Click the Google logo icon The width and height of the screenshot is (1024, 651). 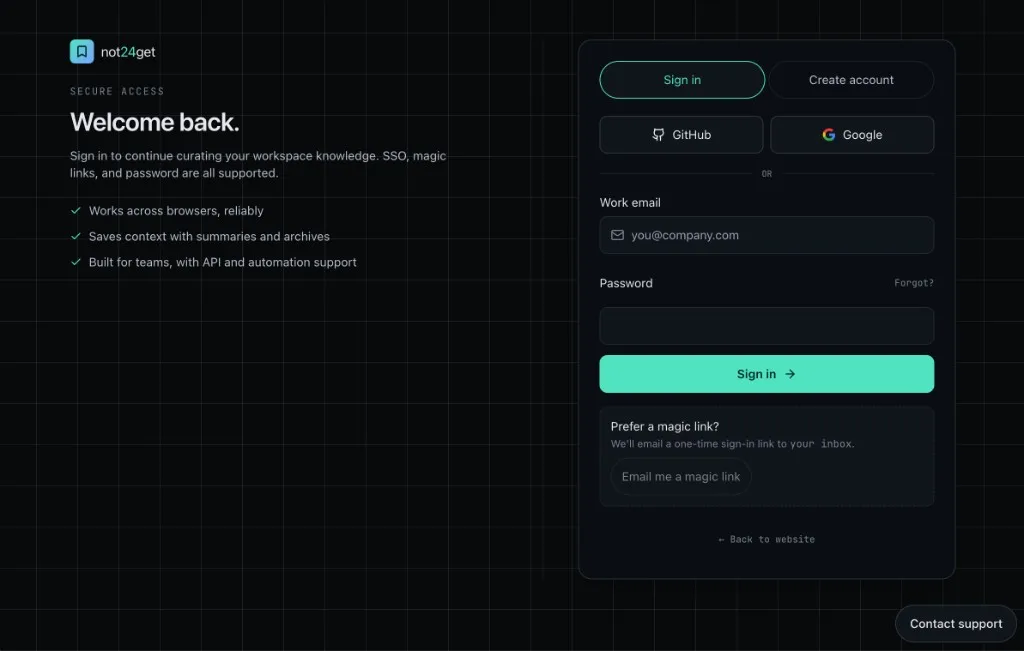click(x=829, y=135)
